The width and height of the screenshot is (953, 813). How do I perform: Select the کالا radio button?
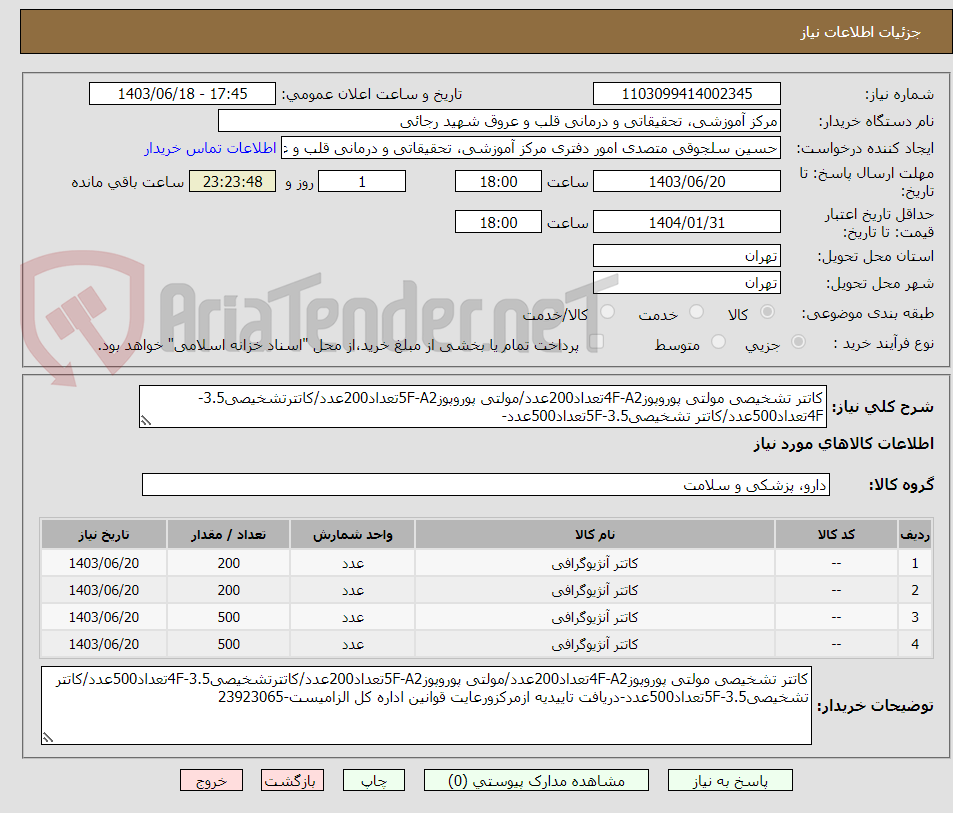(768, 312)
